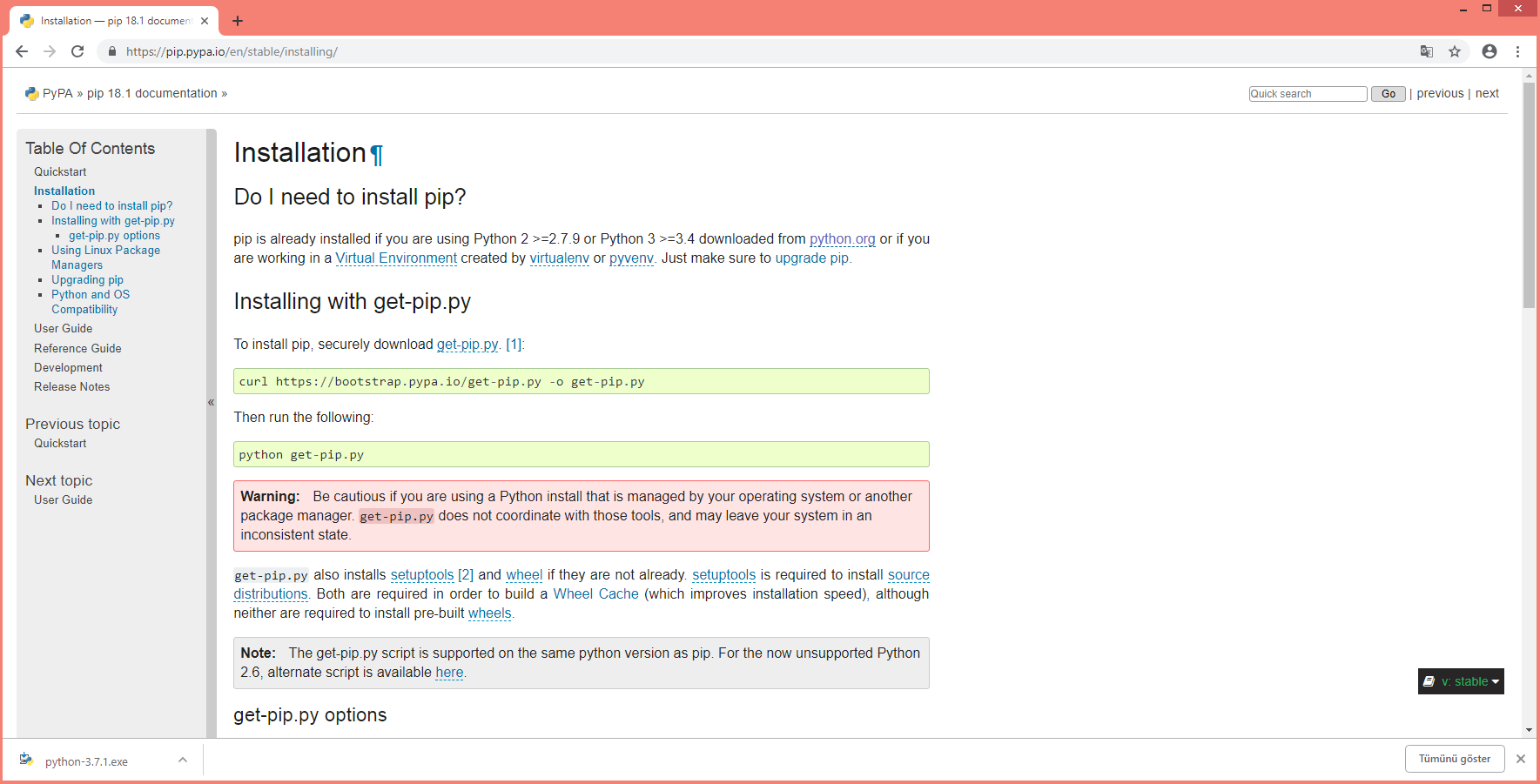Select the Installation pip documentation tab

click(x=113, y=21)
